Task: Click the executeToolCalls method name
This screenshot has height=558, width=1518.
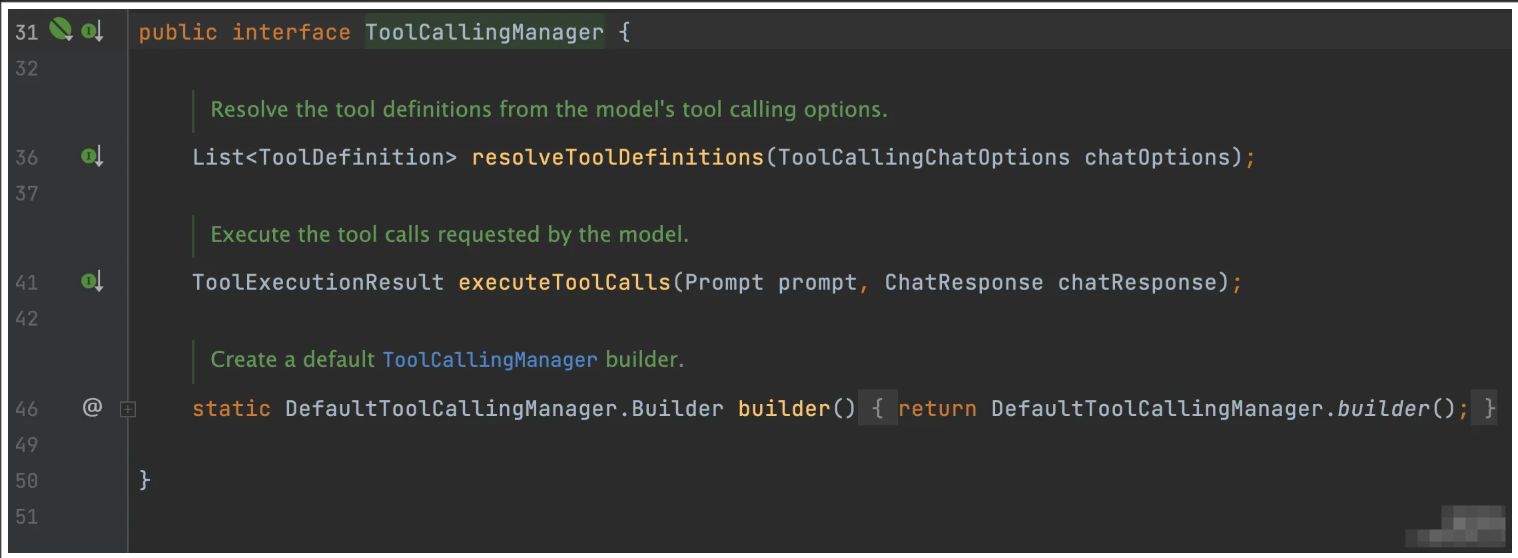Action: tap(564, 282)
